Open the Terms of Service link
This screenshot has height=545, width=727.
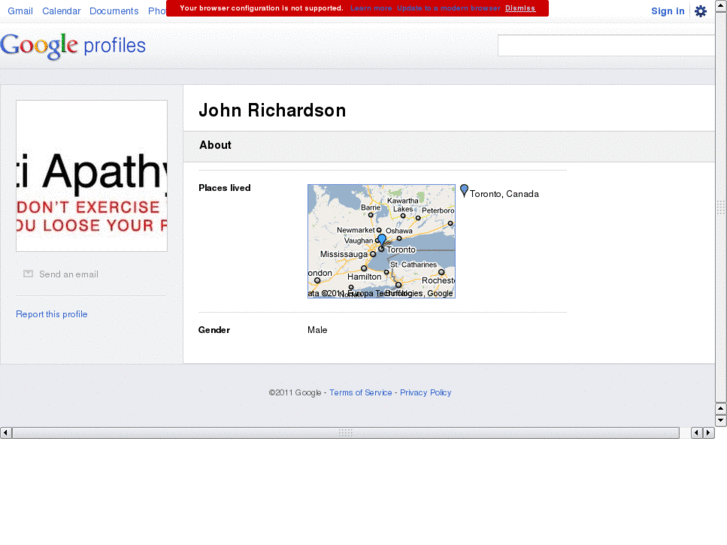[361, 392]
